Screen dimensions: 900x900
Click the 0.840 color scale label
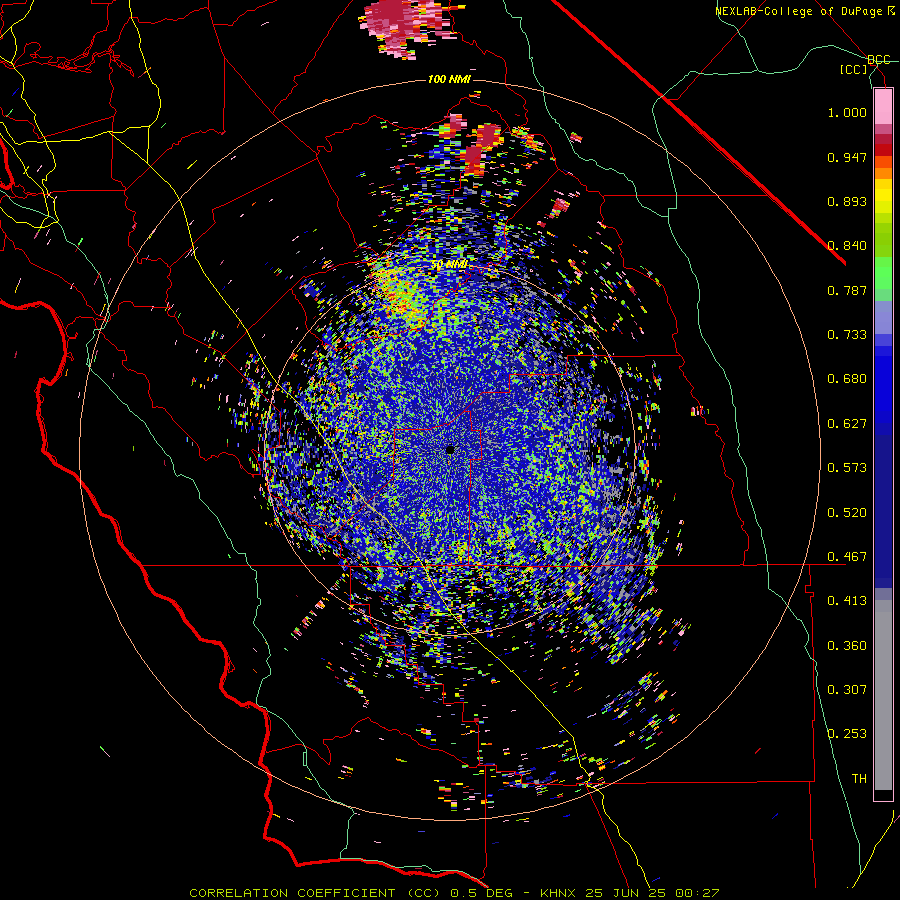847,246
